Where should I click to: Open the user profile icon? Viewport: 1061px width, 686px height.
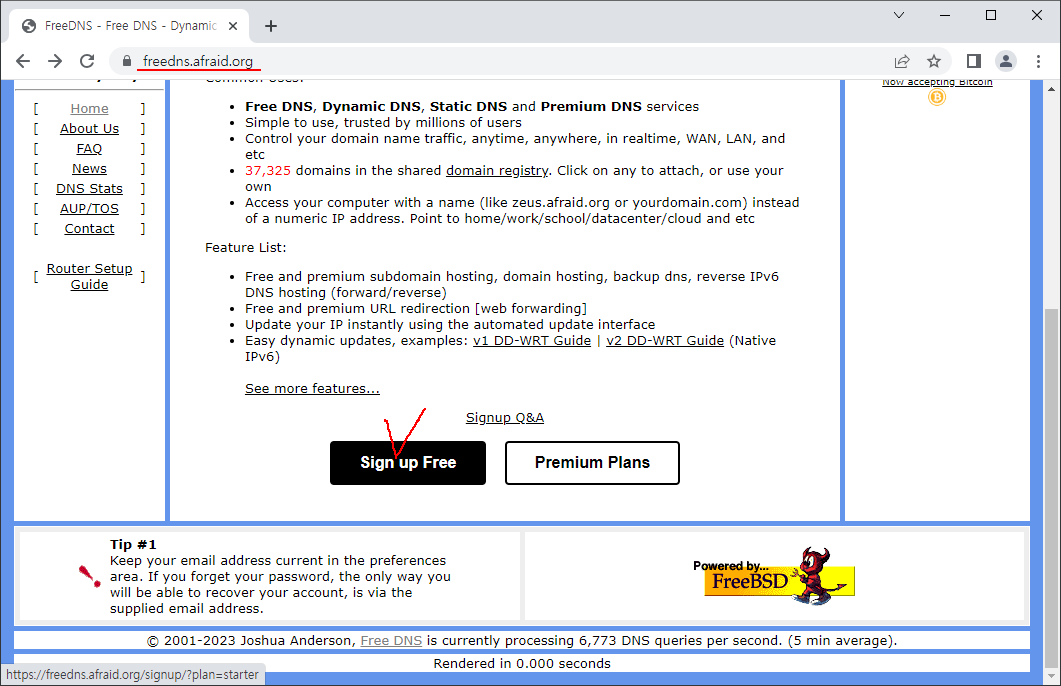pyautogui.click(x=1006, y=62)
